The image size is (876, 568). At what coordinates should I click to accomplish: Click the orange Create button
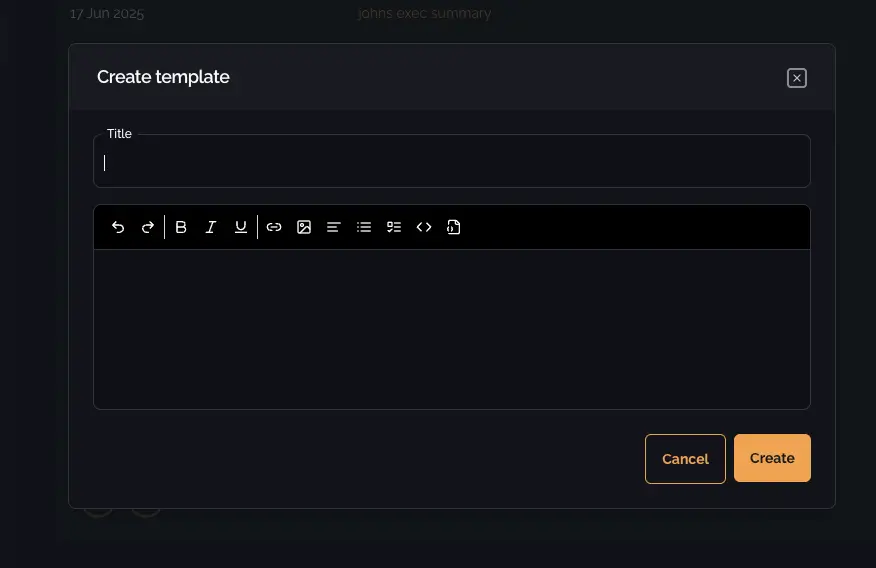772,458
